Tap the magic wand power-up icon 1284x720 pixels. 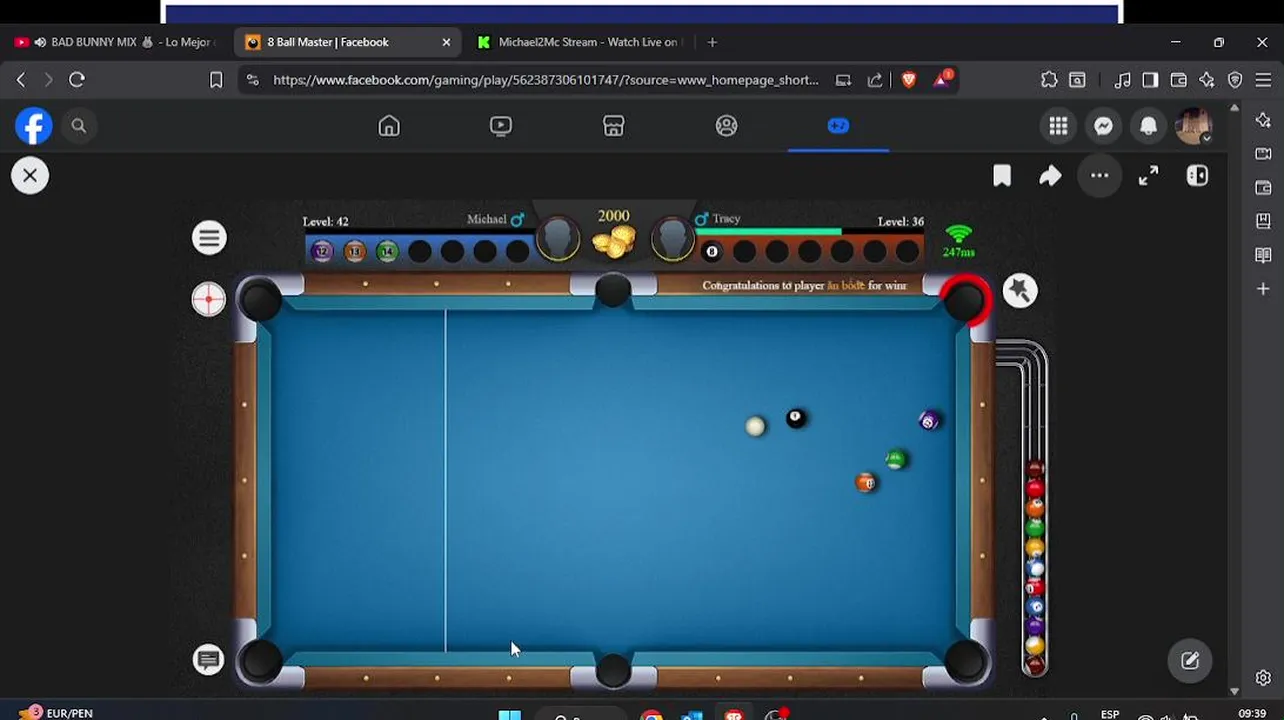coord(1020,291)
